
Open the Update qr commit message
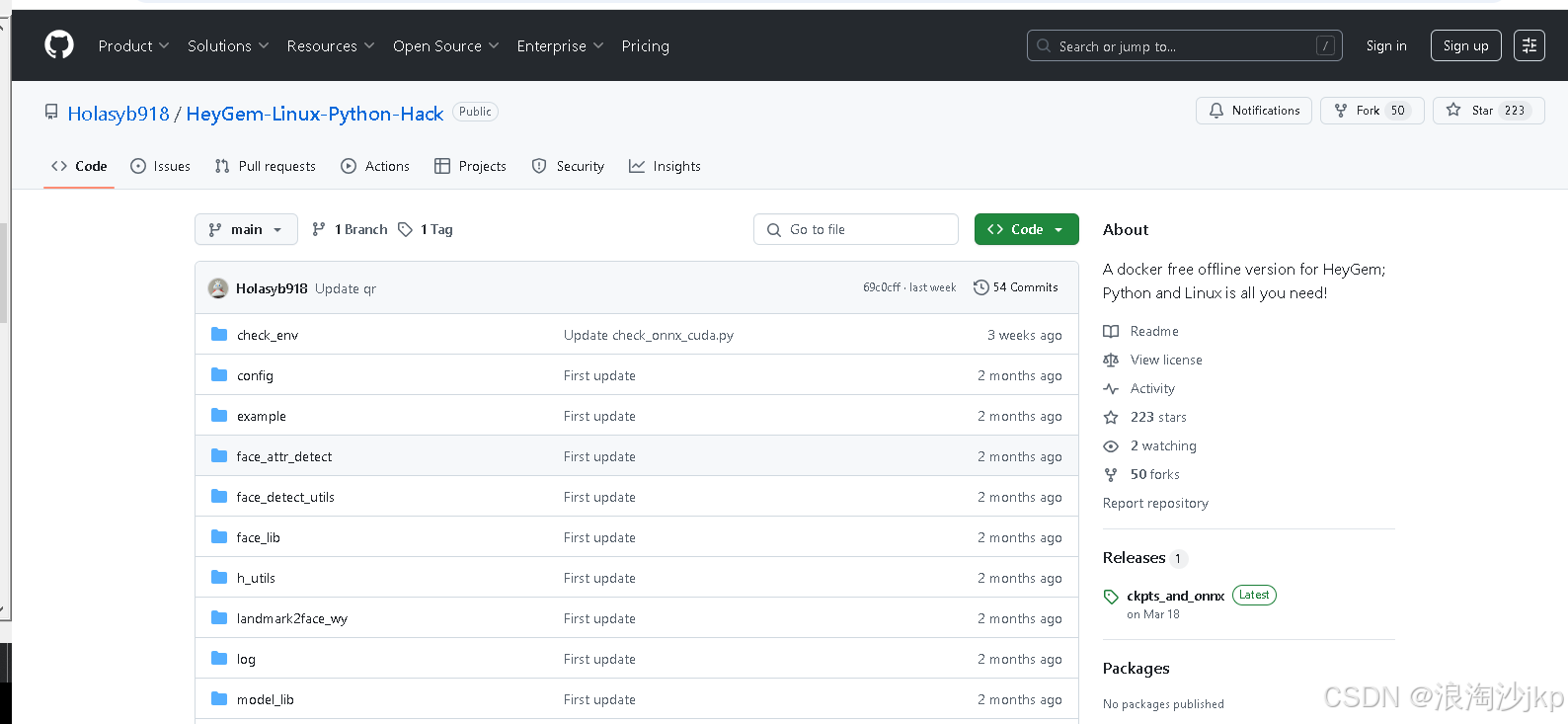(x=346, y=288)
